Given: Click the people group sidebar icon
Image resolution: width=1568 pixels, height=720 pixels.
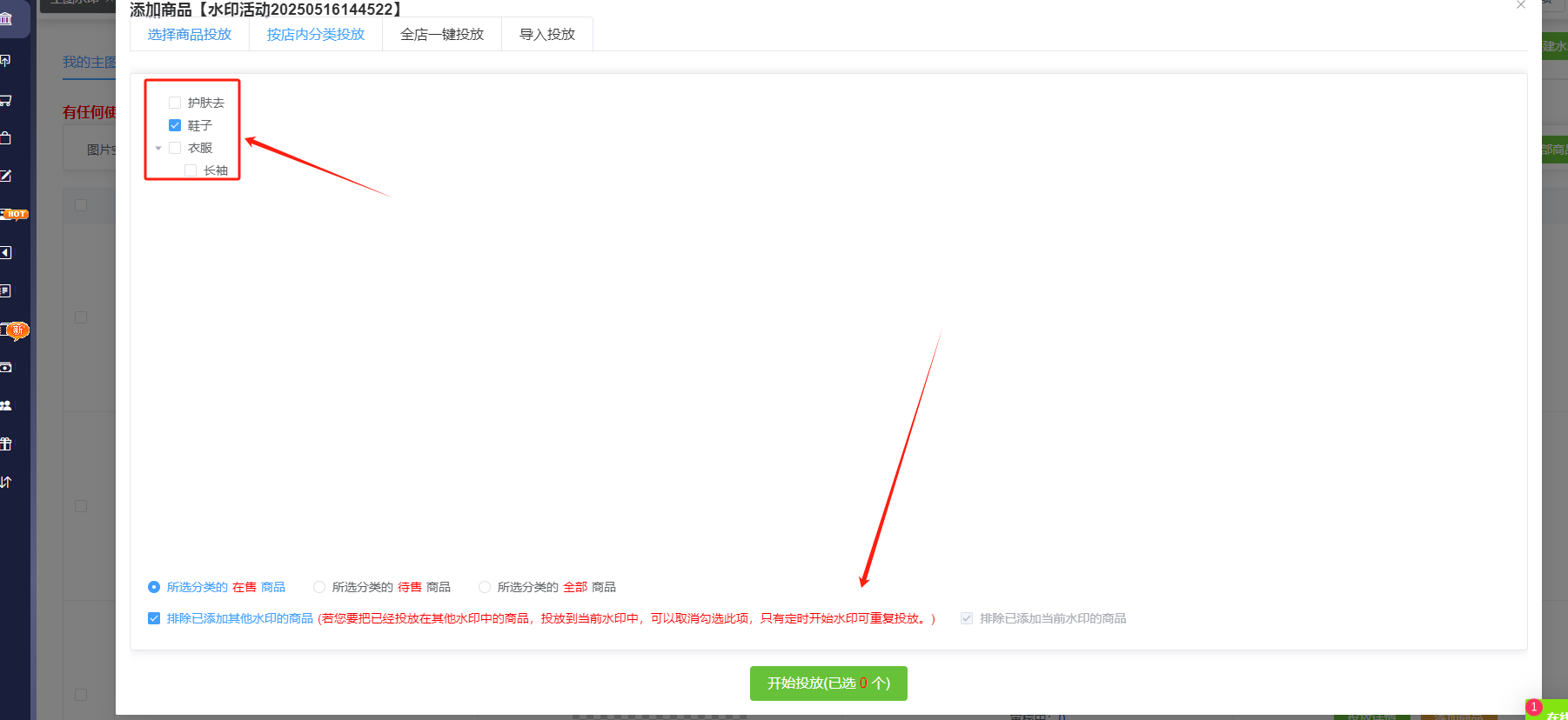Looking at the screenshot, I should 6,405.
